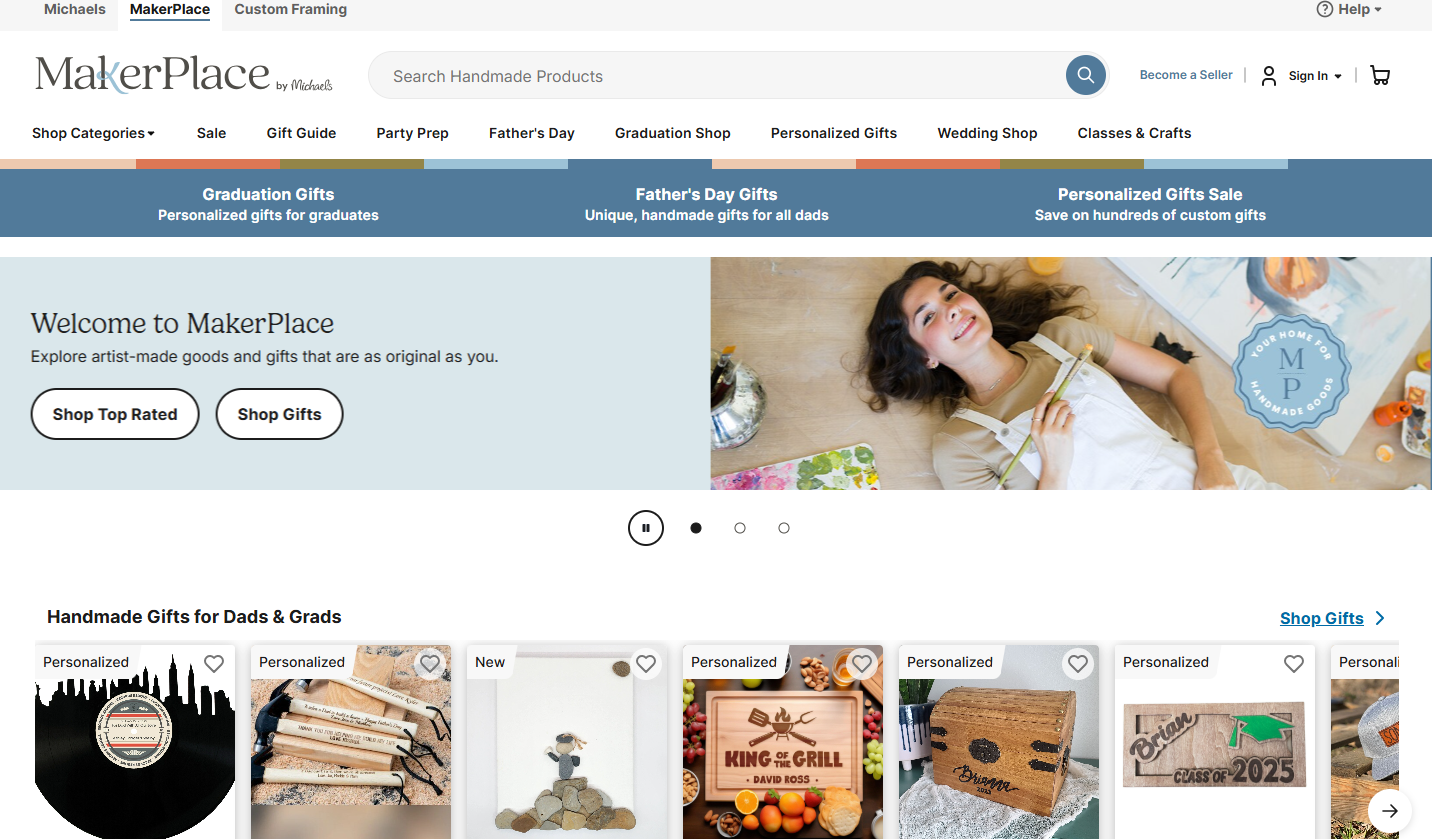Open the Wedding Shop menu item
Viewport: 1432px width, 839px height.
click(987, 133)
